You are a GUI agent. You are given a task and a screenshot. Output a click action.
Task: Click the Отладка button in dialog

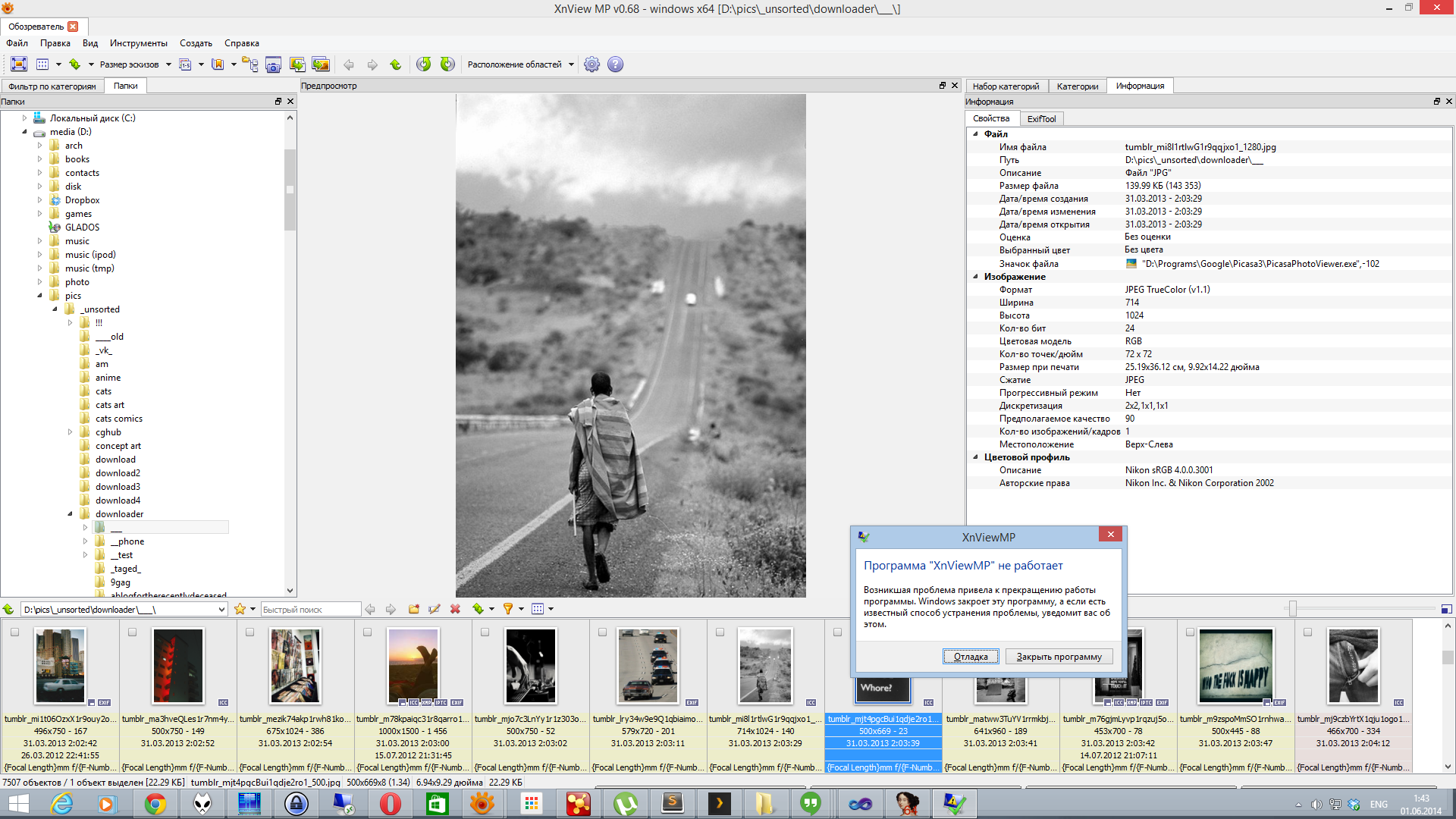970,657
